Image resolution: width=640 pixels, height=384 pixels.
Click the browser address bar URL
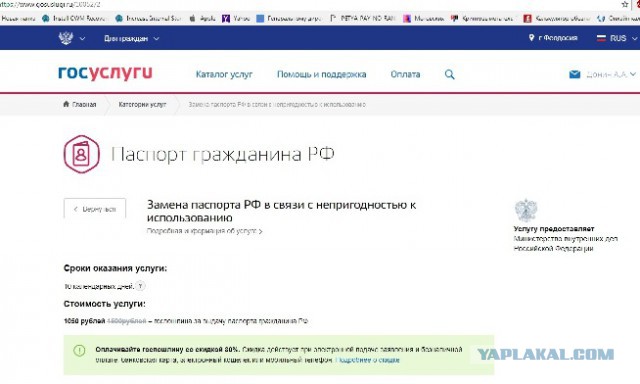50,4
